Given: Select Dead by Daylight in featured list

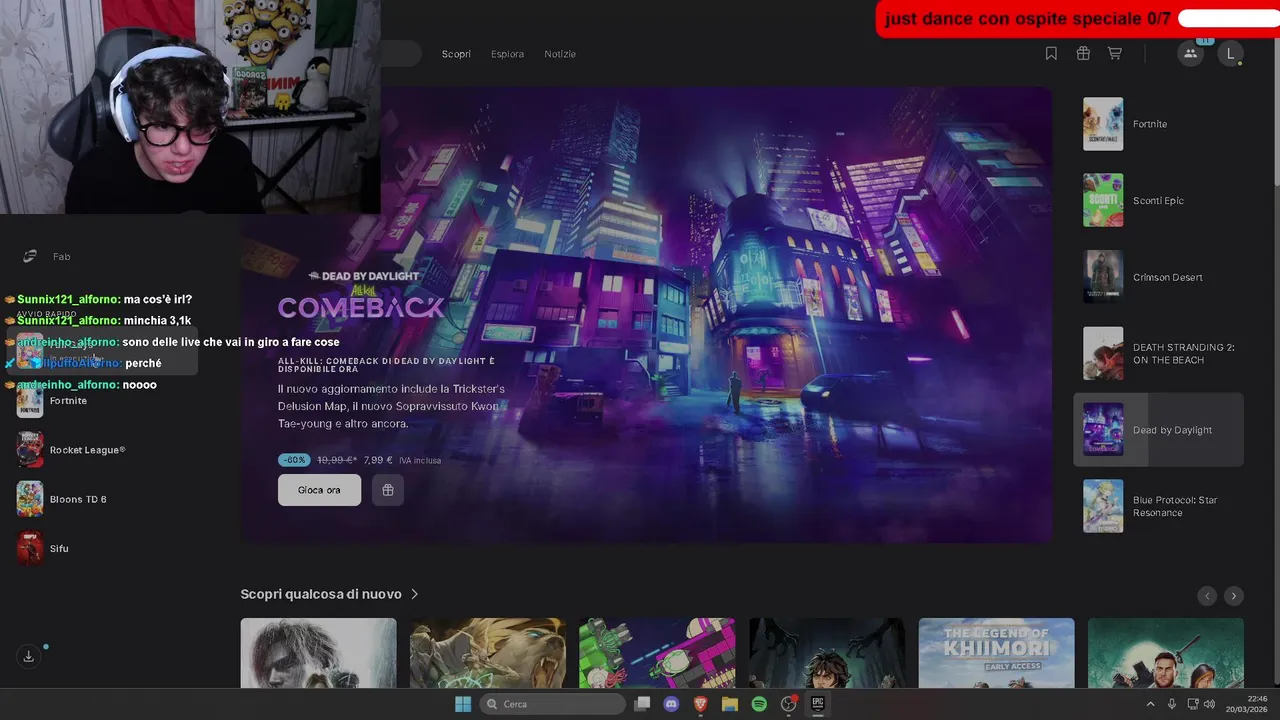Looking at the screenshot, I should (x=1158, y=430).
